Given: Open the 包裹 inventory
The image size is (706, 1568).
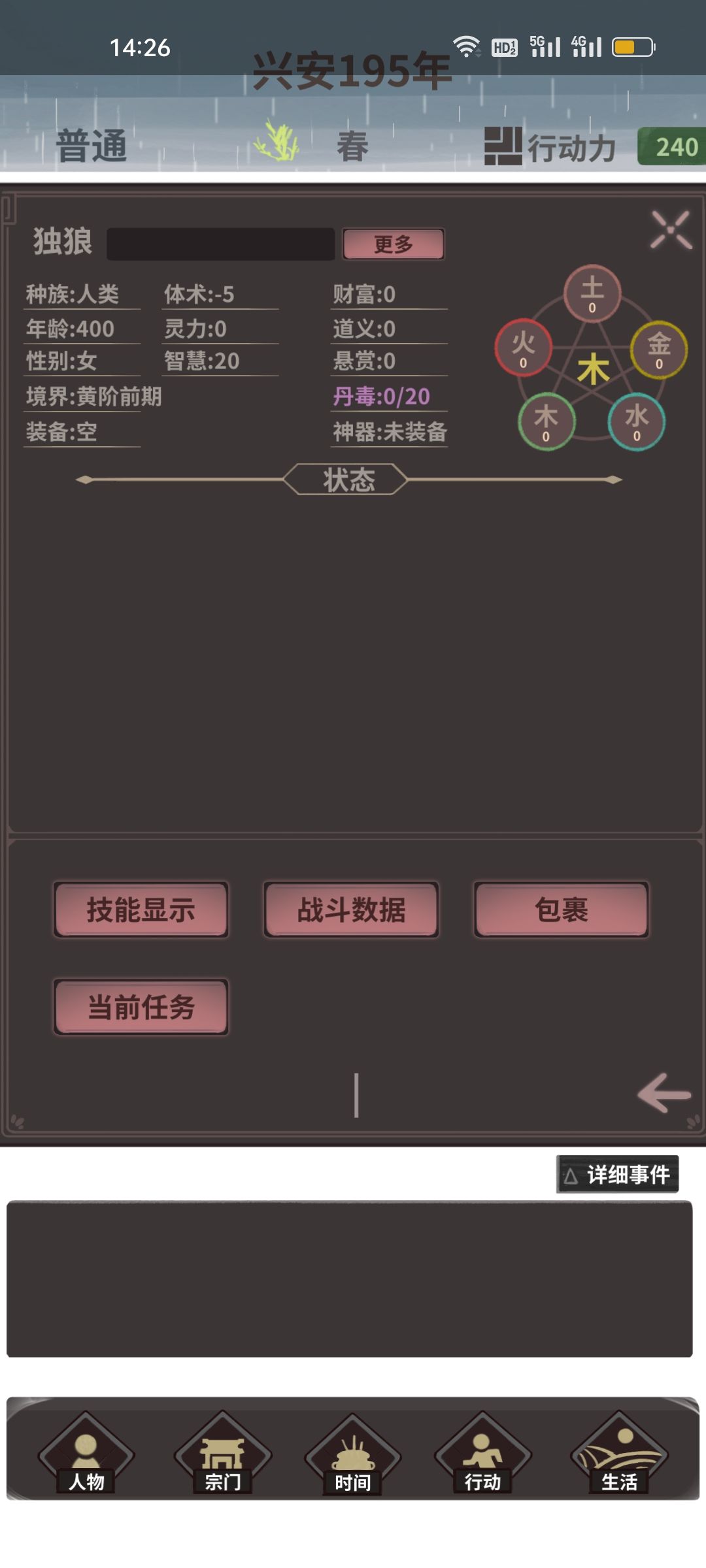Looking at the screenshot, I should tap(562, 910).
